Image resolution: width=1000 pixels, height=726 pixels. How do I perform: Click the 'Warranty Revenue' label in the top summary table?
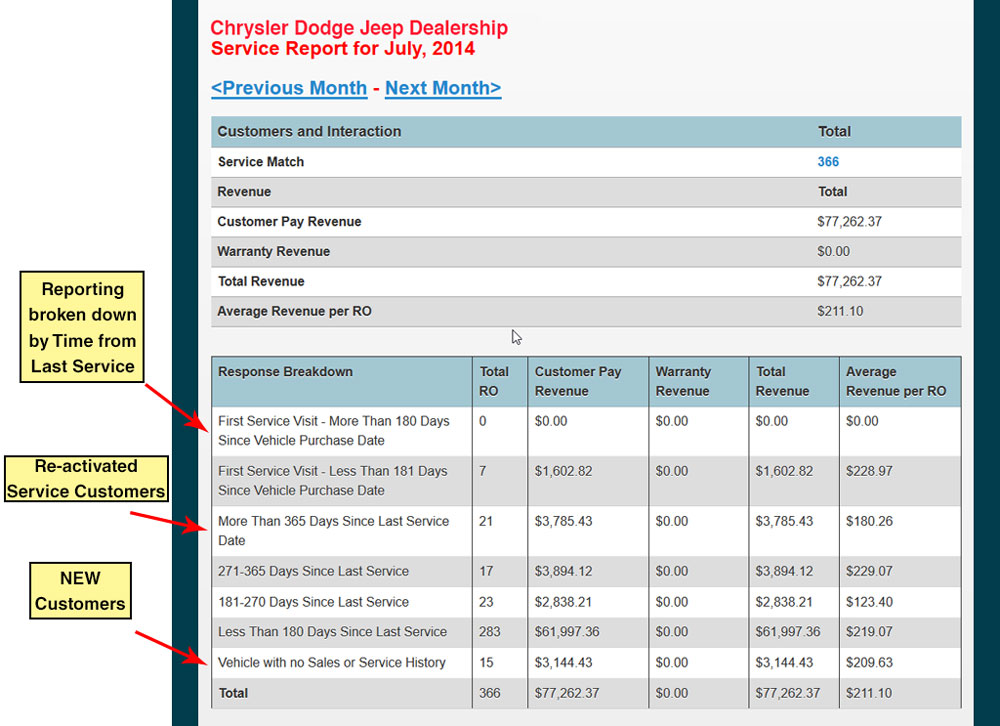(x=274, y=251)
